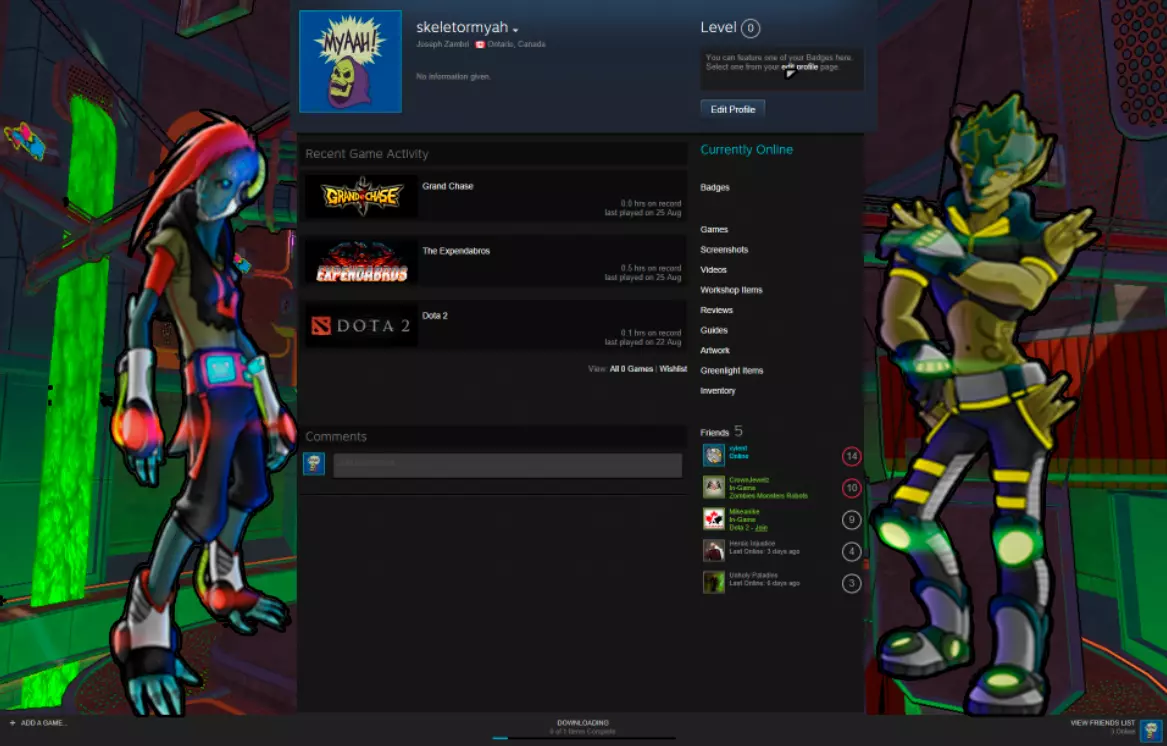Click the comment text input field
This screenshot has width=1167, height=746.
click(x=508, y=465)
